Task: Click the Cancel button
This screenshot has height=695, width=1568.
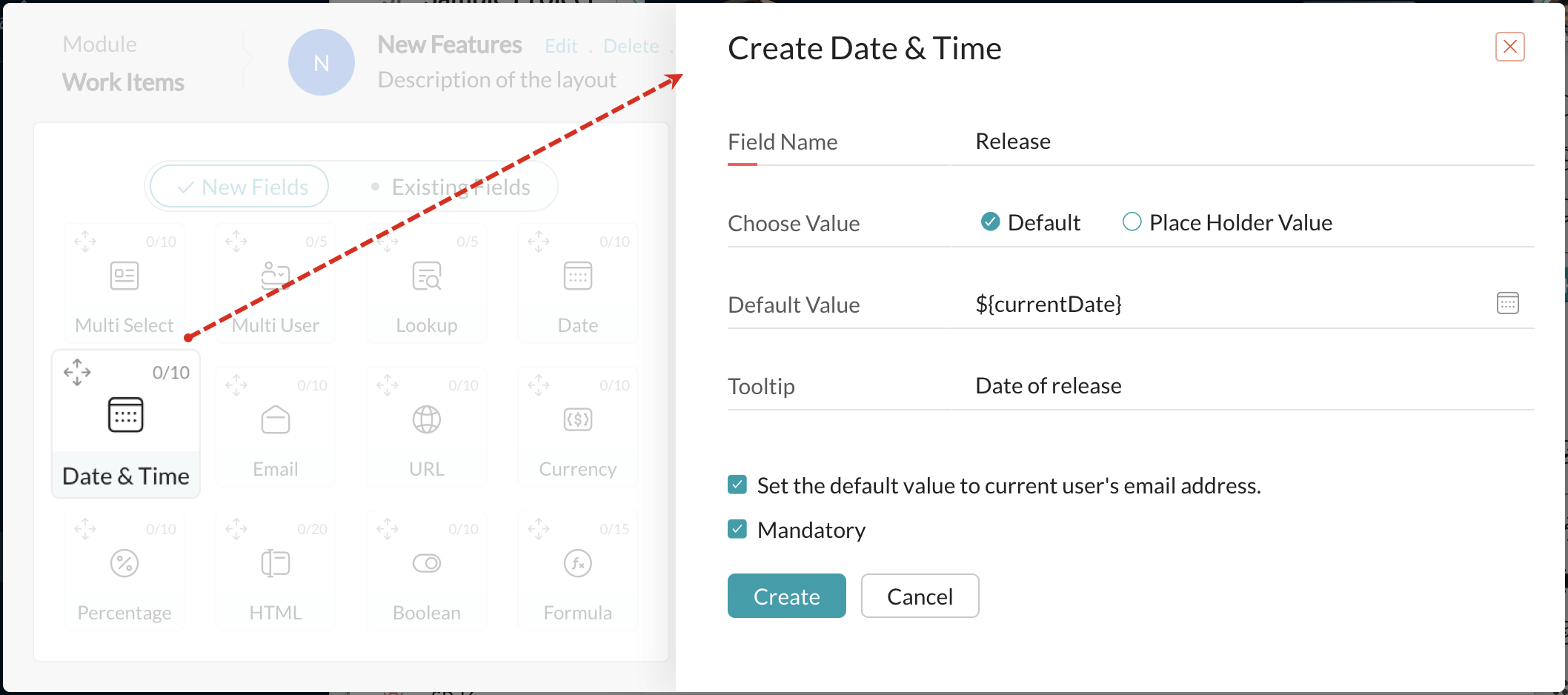Action: pyautogui.click(x=920, y=596)
